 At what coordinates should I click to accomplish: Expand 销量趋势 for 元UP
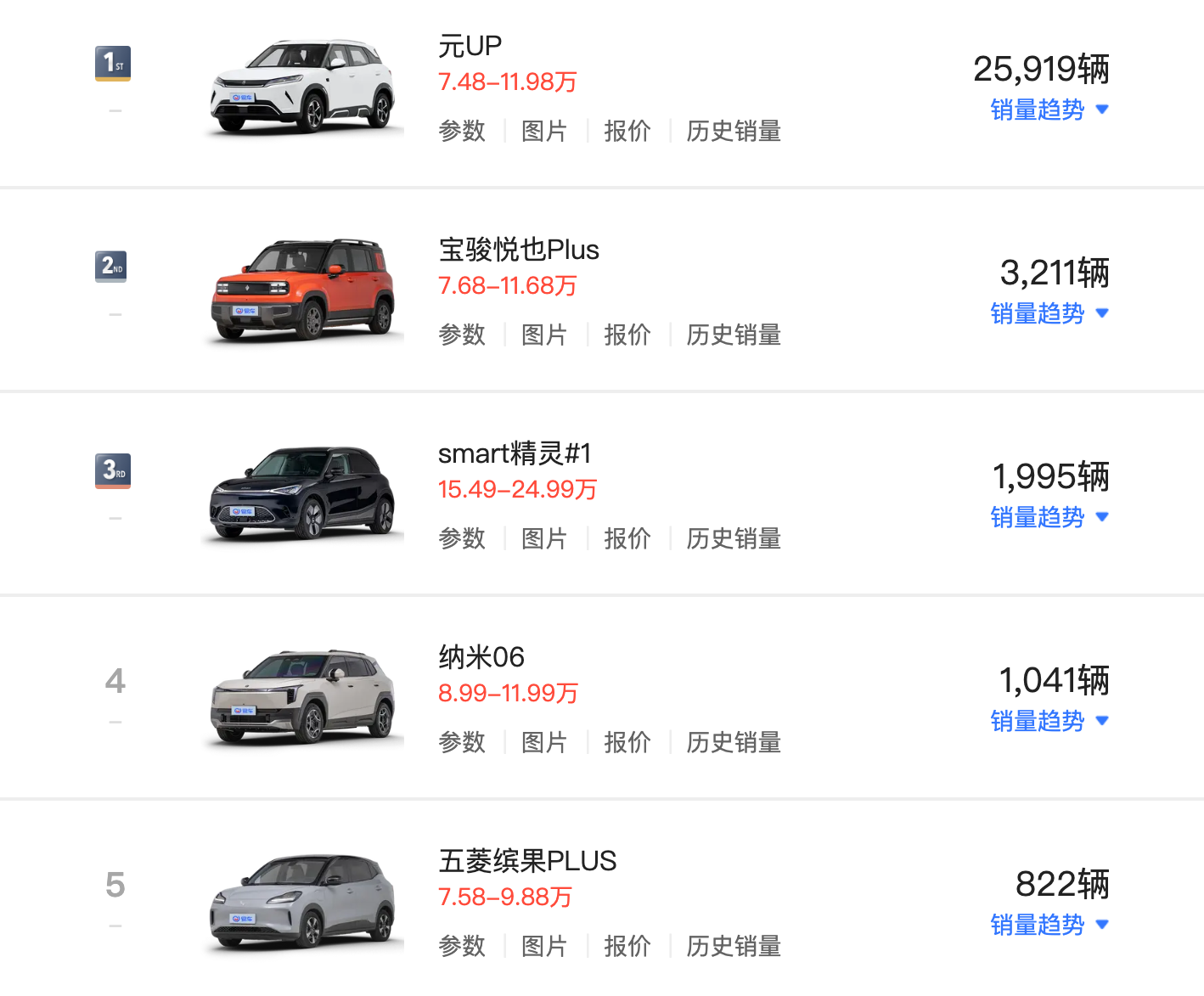pos(1049,110)
